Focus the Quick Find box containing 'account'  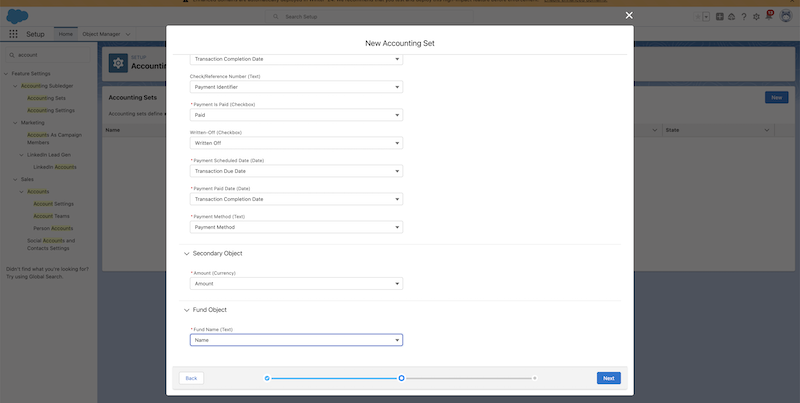(47, 55)
